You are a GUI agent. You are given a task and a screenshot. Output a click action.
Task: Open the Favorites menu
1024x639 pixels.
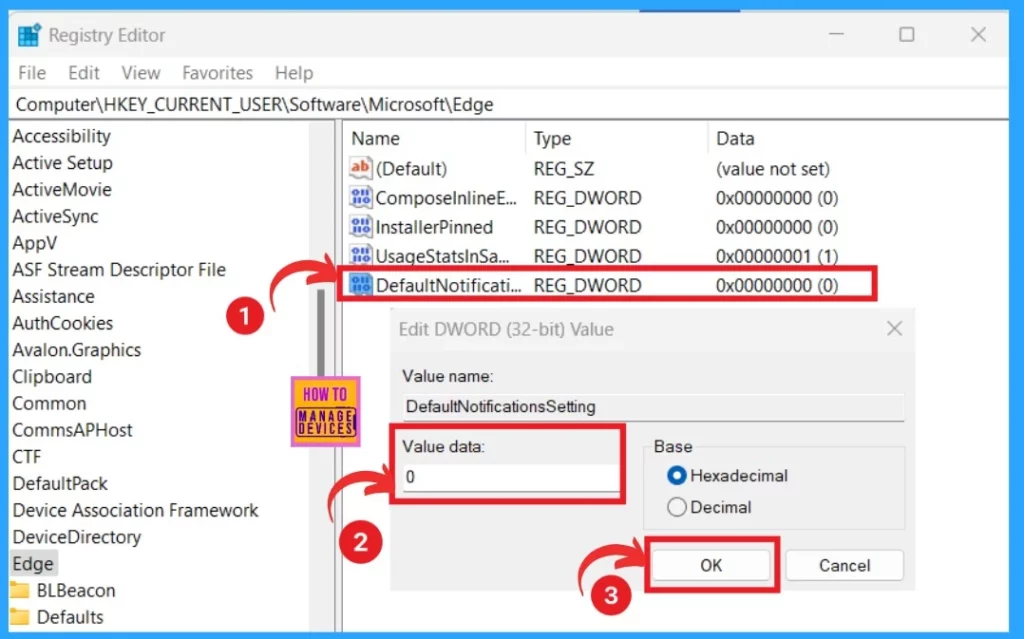(217, 73)
